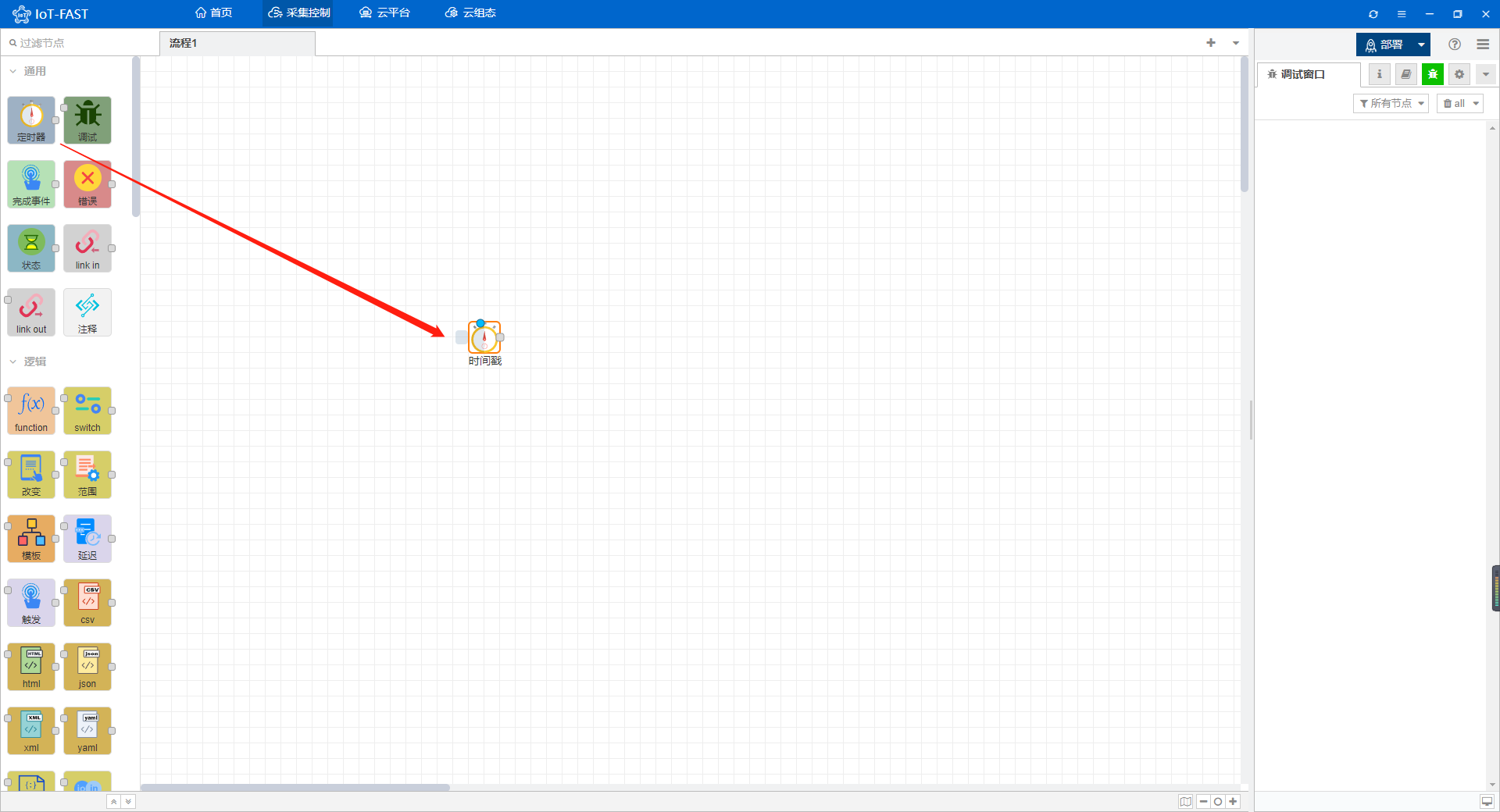
Task: Select the json node in palette
Action: 87,667
